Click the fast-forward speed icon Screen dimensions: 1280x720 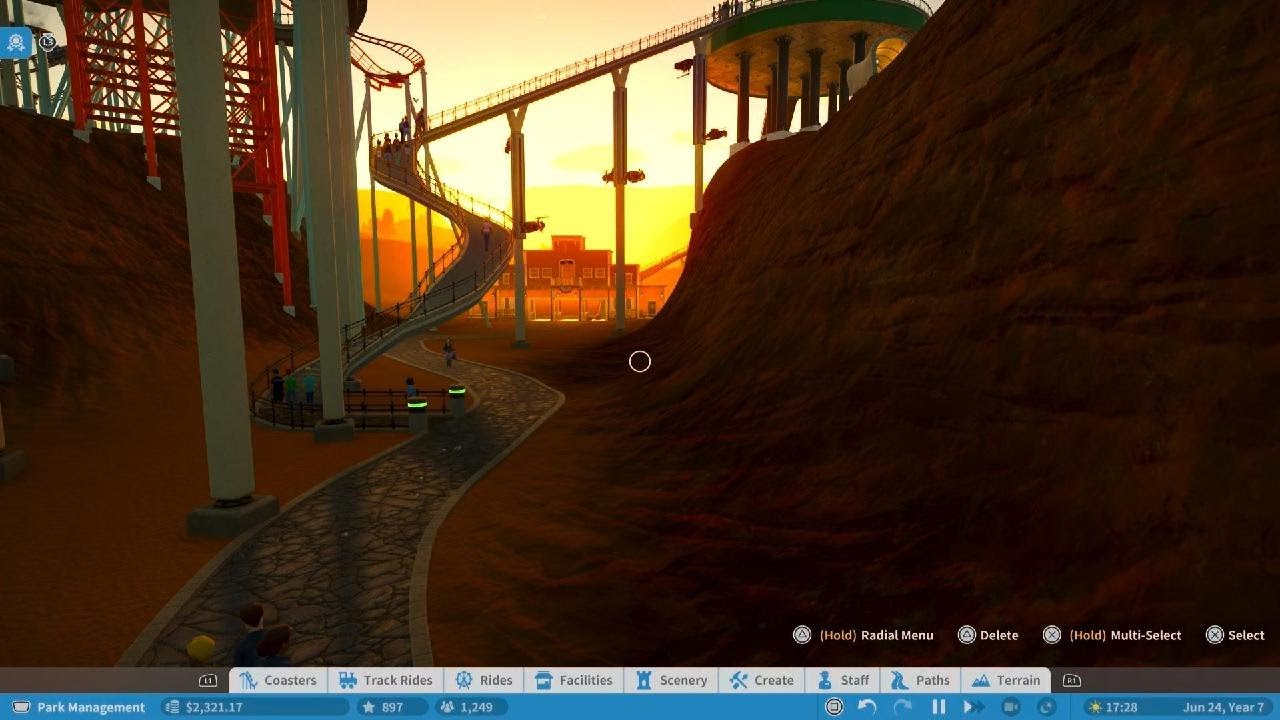tap(973, 707)
